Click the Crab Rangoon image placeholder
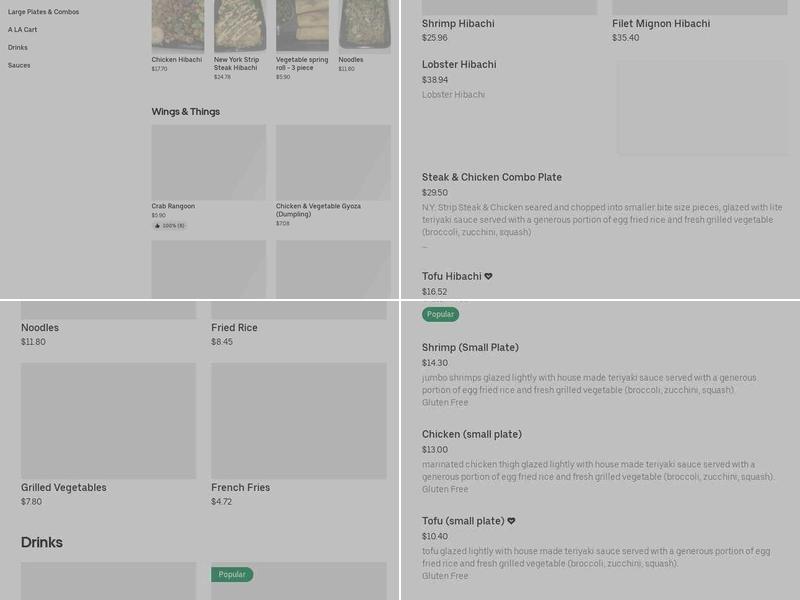This screenshot has width=800, height=600. click(209, 162)
